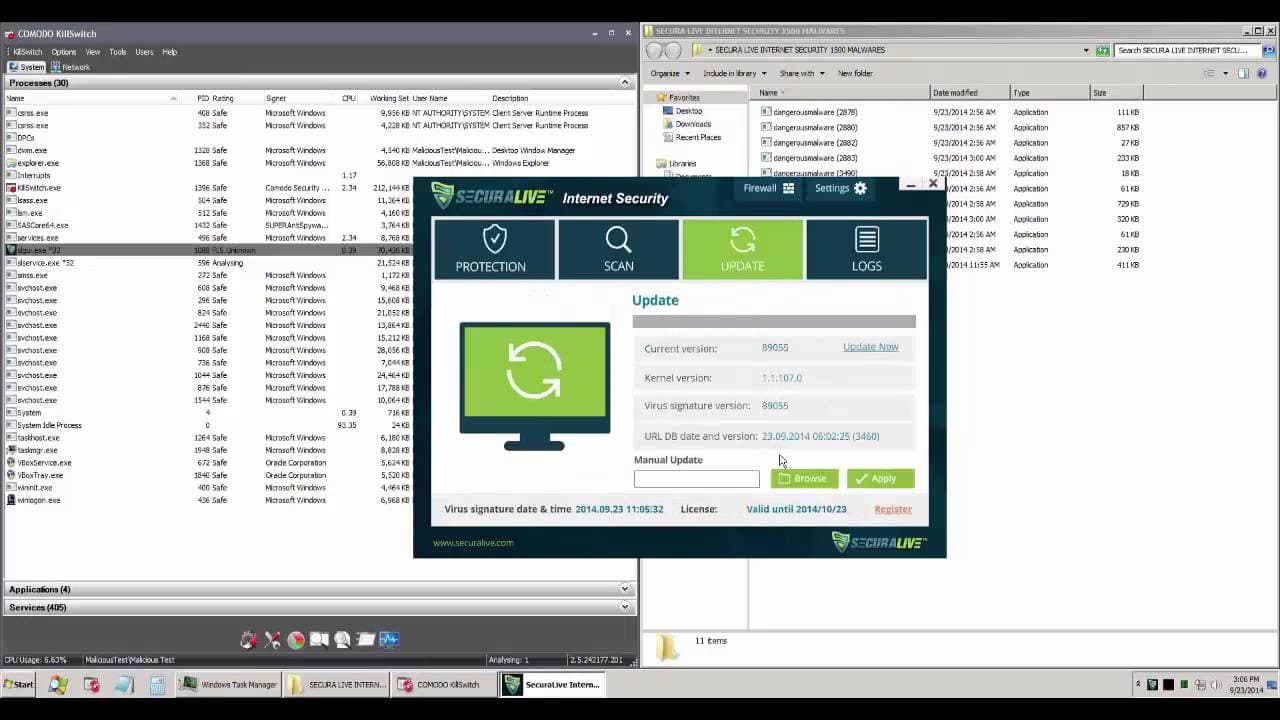Click the Update Now link
This screenshot has height=720, width=1280.
870,347
